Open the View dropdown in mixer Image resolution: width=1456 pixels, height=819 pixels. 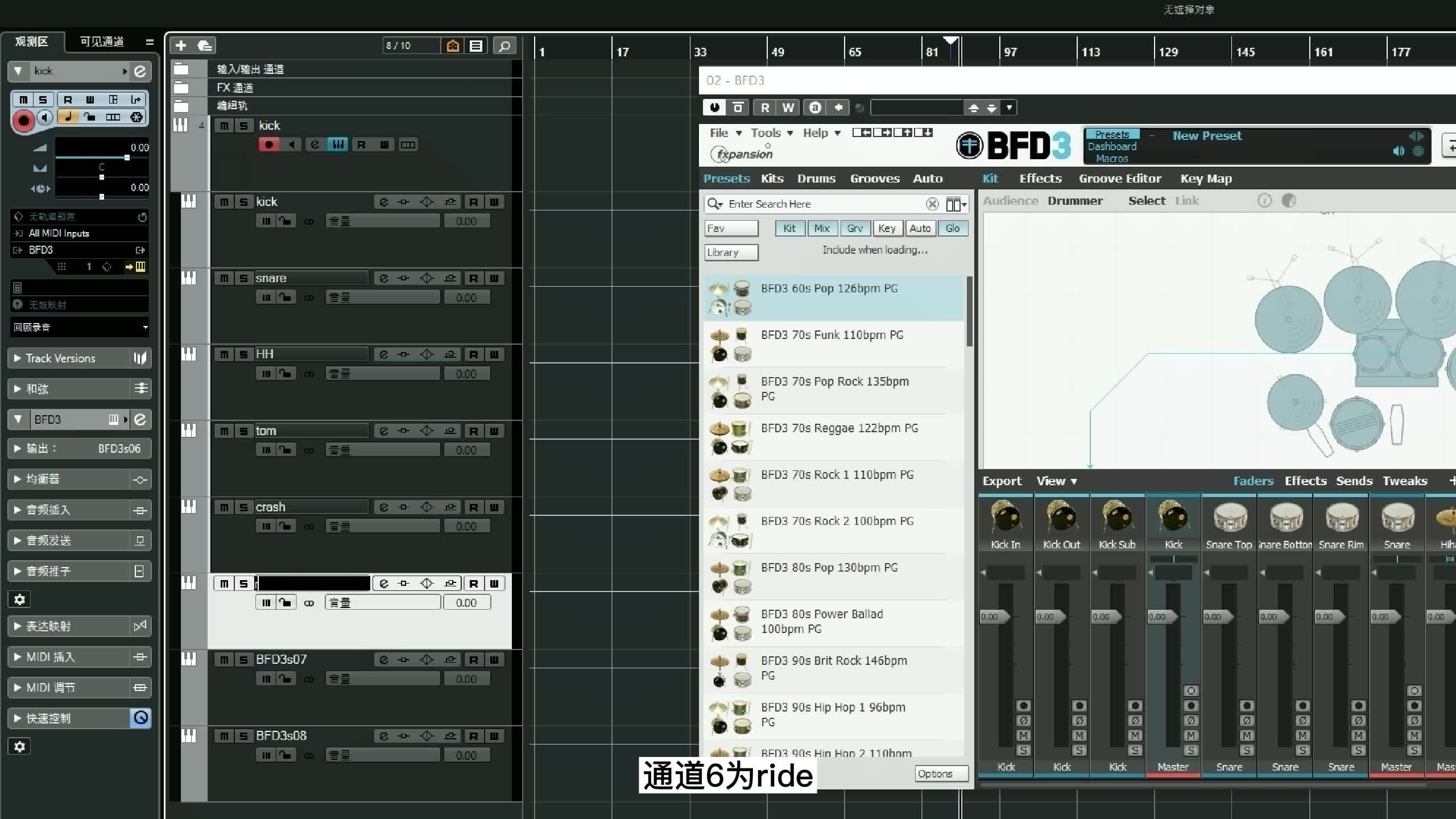point(1056,481)
